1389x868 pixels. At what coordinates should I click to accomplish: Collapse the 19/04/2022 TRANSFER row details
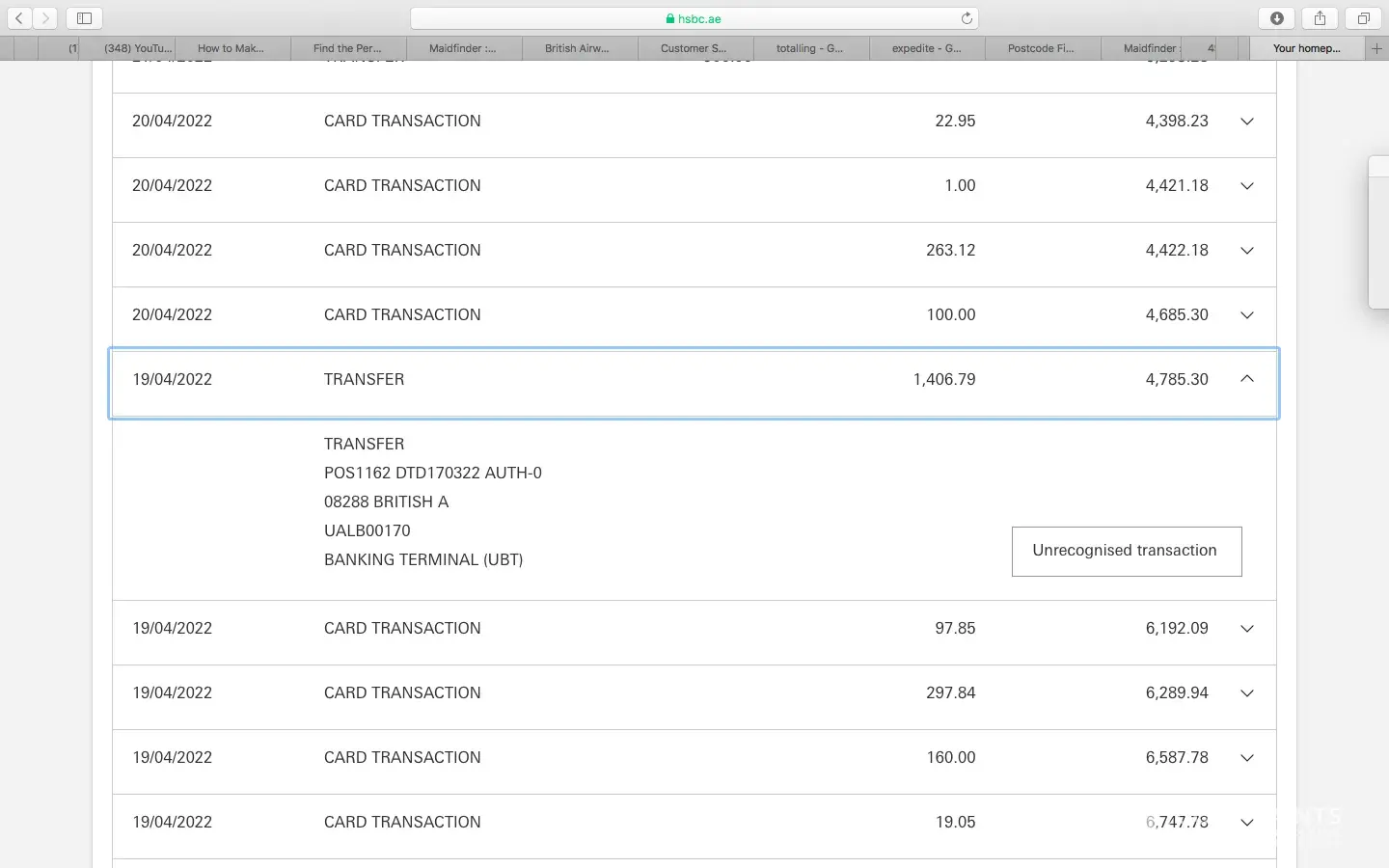[x=1246, y=379]
